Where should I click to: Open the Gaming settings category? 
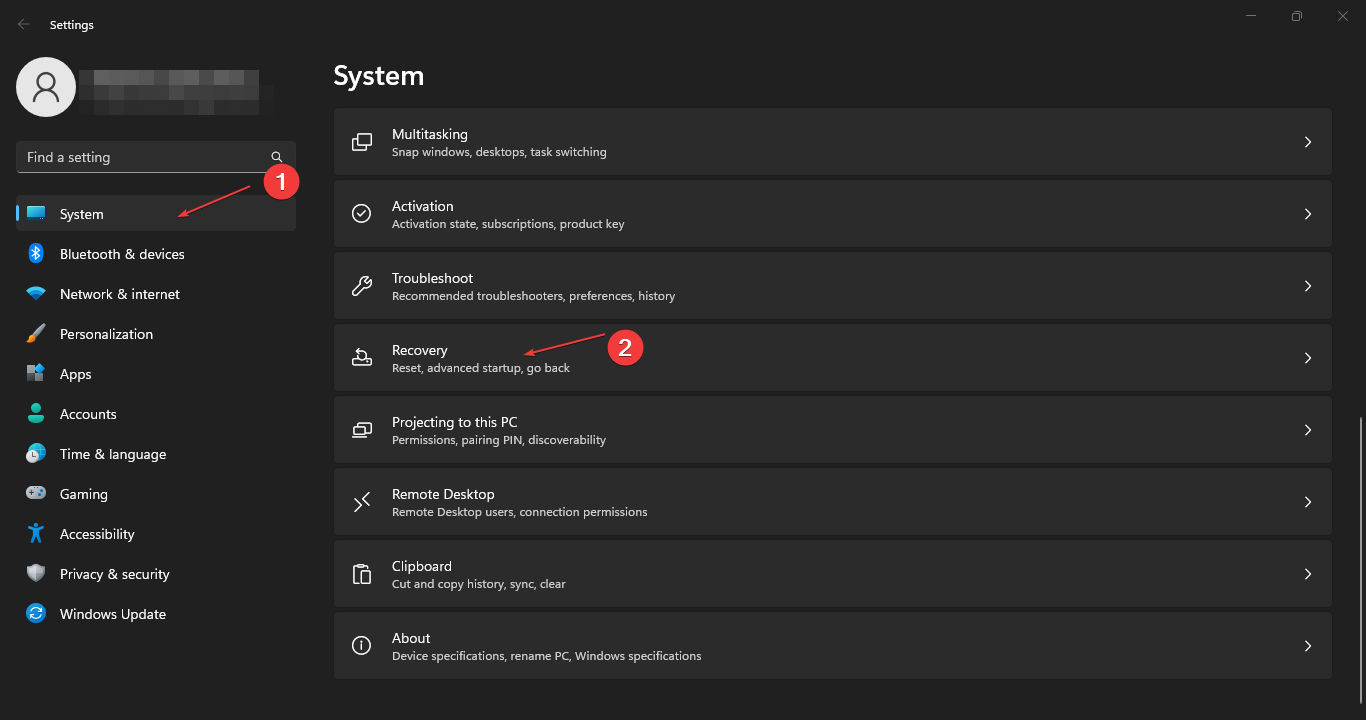[x=156, y=494]
